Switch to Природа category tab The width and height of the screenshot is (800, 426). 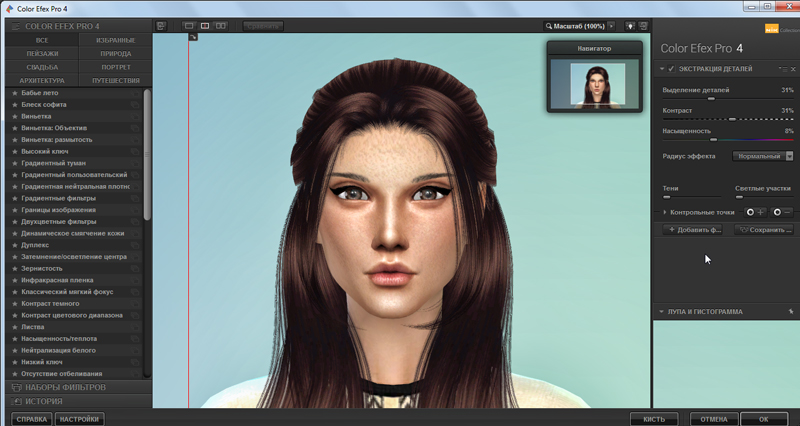point(116,54)
